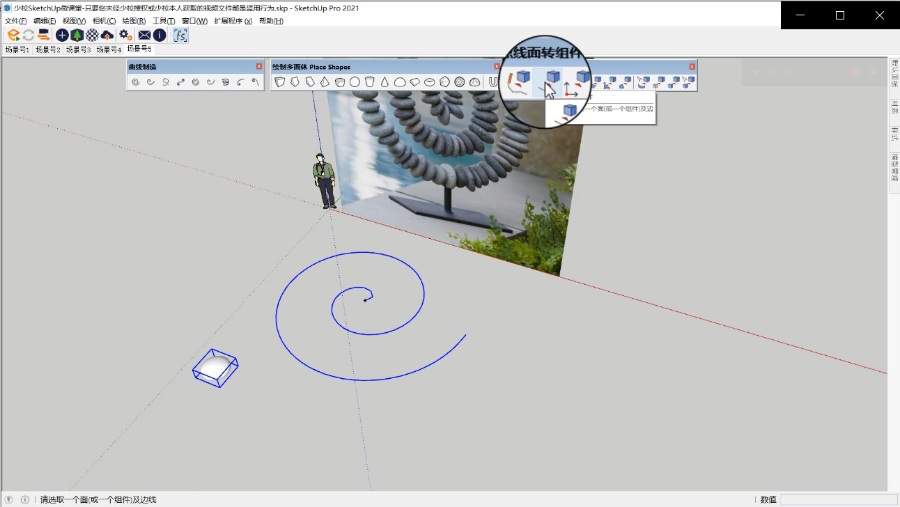Click the green tree hexagon icon
Screen dimensions: 900x507
(x=77, y=36)
